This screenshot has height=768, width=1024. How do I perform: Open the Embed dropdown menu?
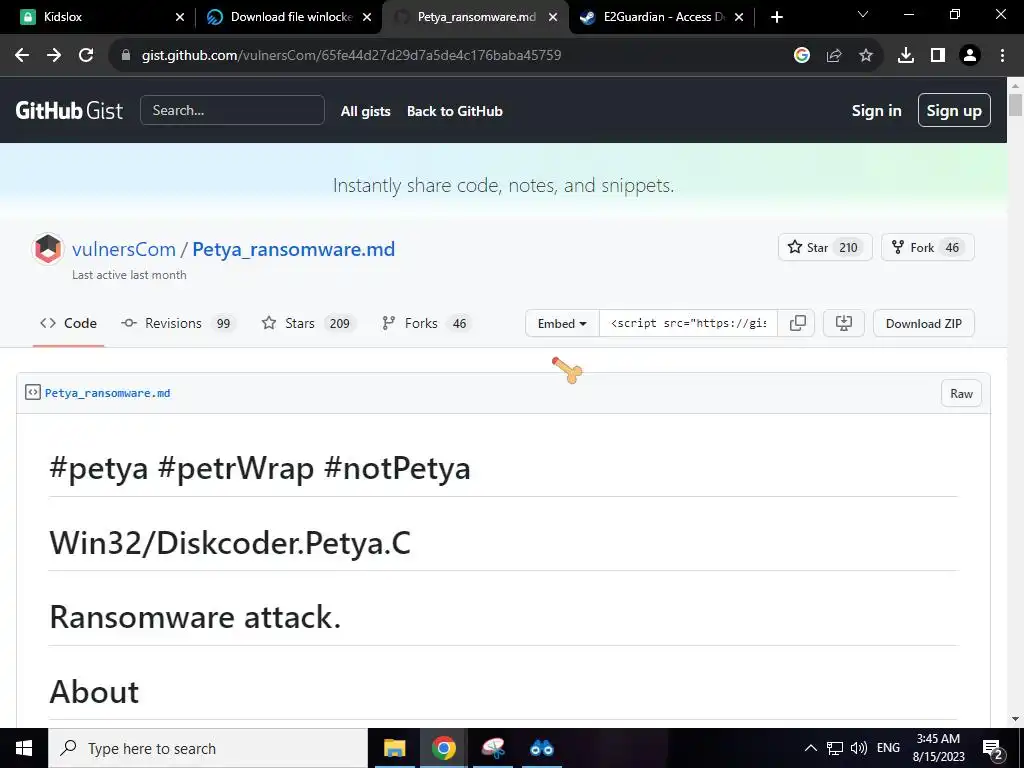[x=562, y=323]
